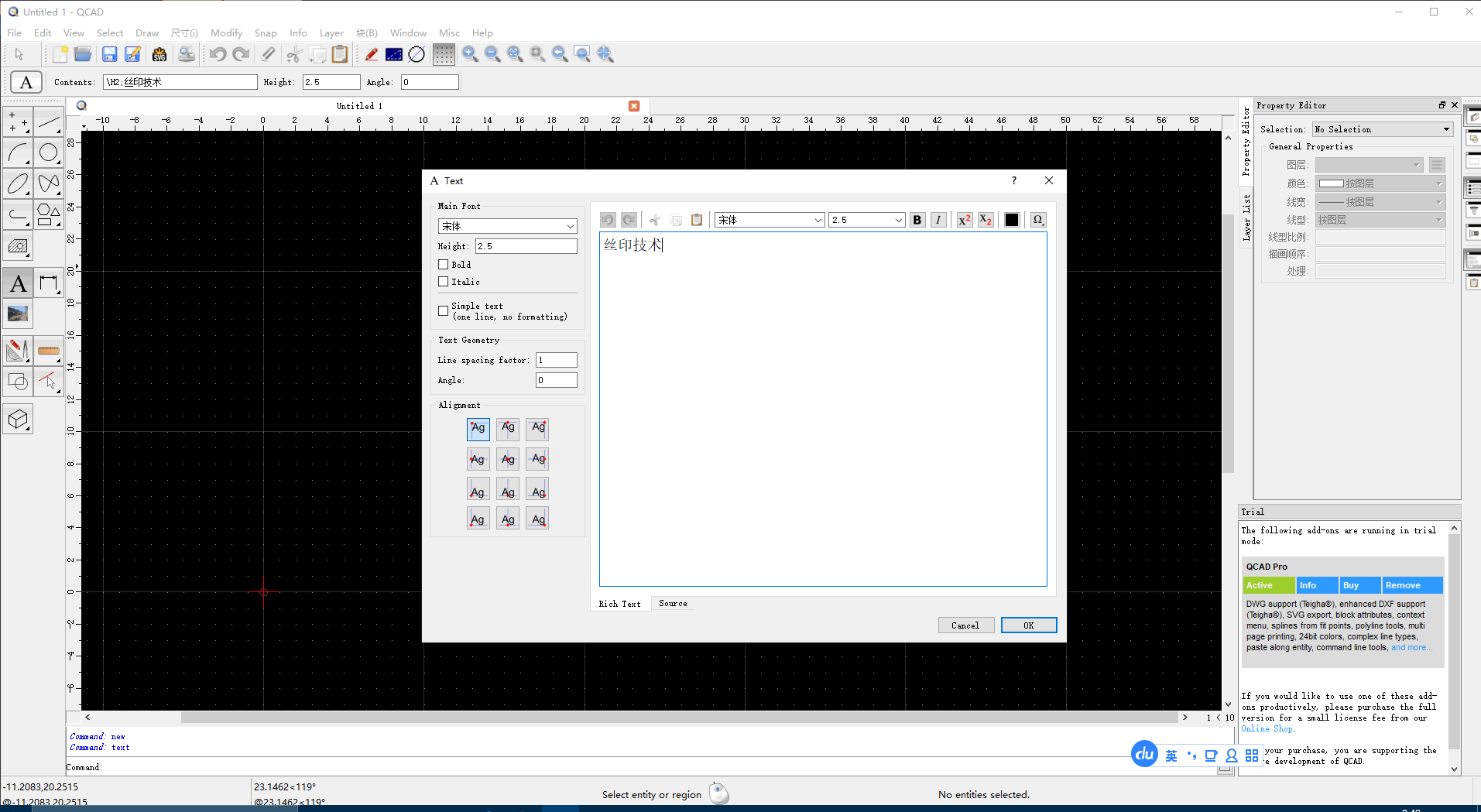Select the Hatch tool in the drawing toolbar
This screenshot has height=812, width=1481.
[18, 246]
